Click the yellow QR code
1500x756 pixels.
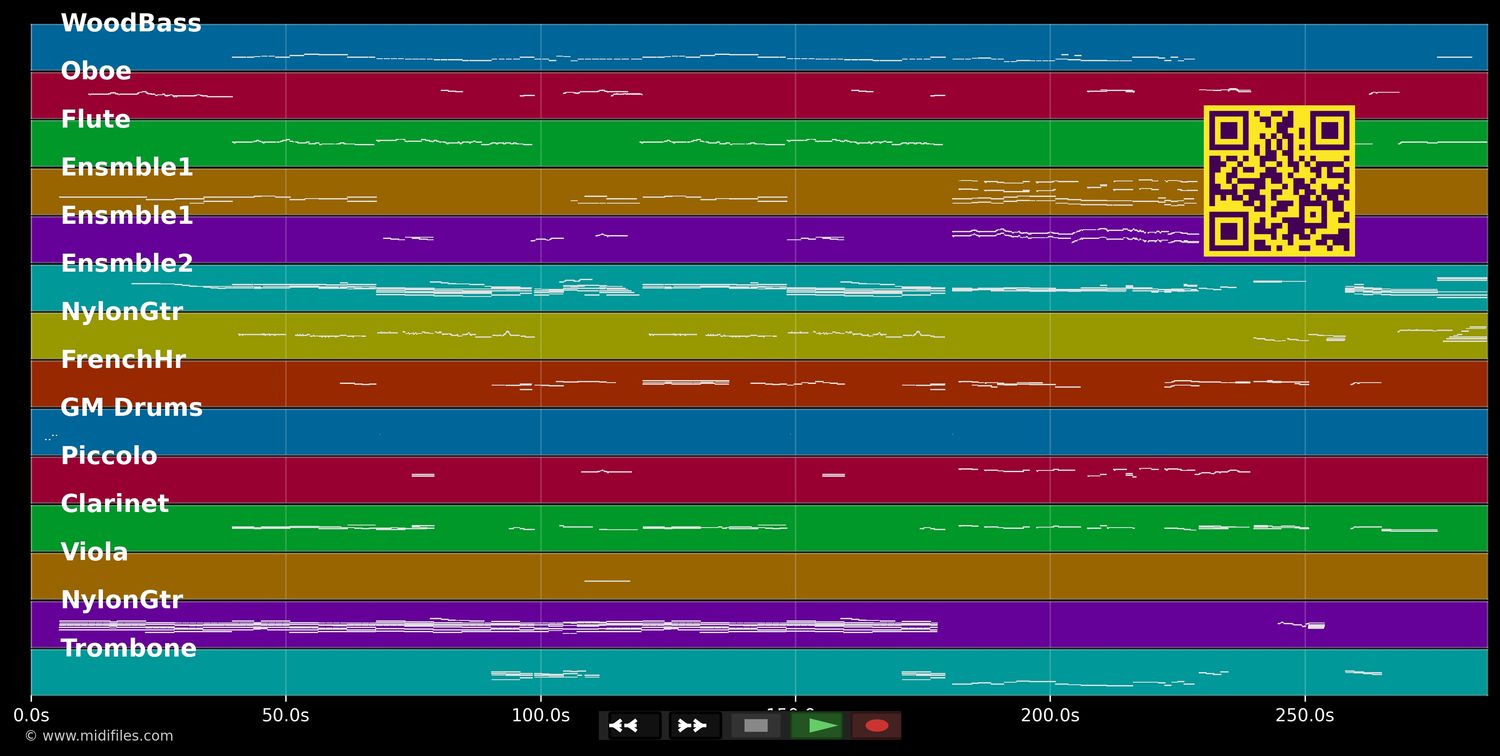1279,181
